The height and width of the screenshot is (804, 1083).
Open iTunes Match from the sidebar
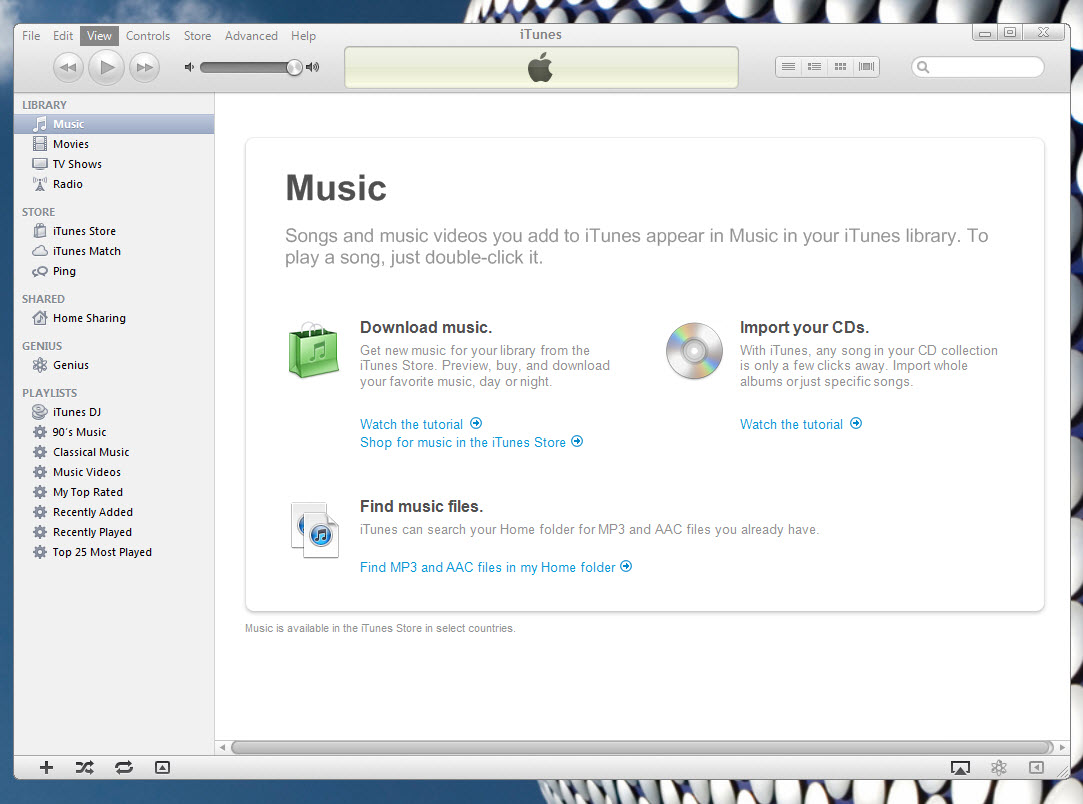(114, 251)
